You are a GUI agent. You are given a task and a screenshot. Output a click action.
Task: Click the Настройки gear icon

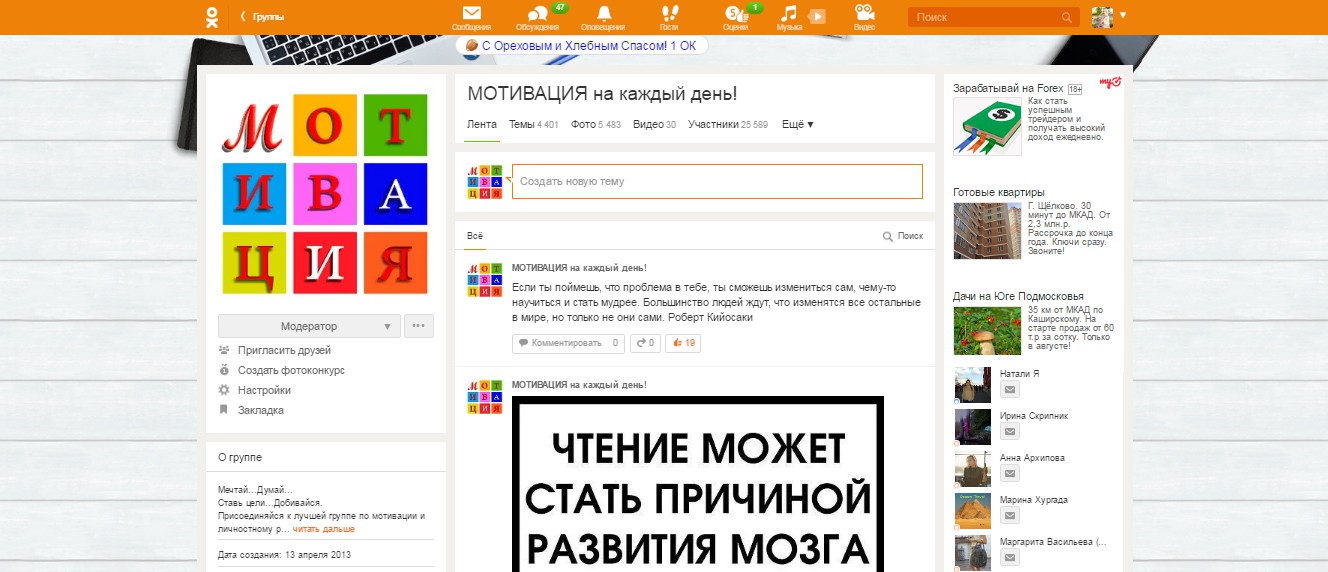(x=224, y=390)
